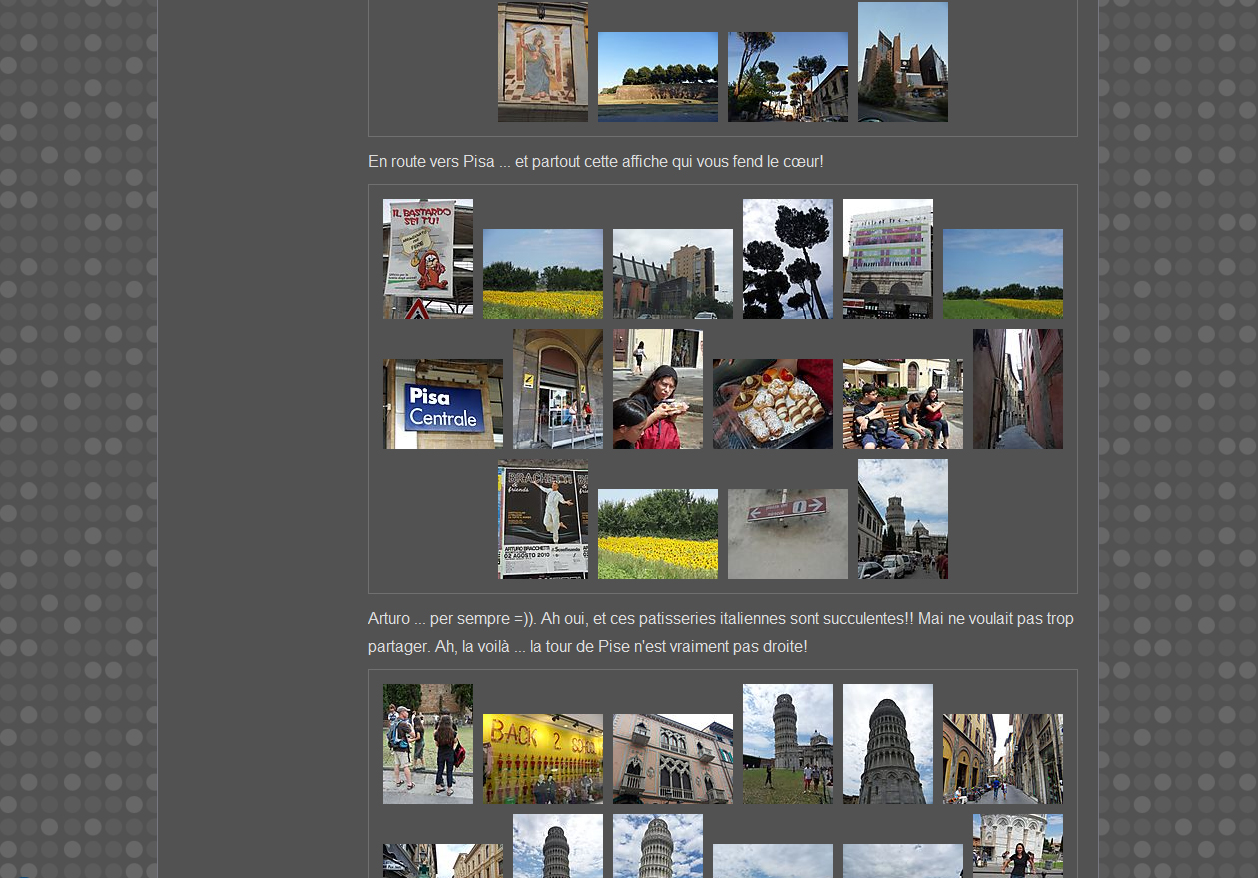View the Back 2 School yellow storefront photo

coord(542,759)
